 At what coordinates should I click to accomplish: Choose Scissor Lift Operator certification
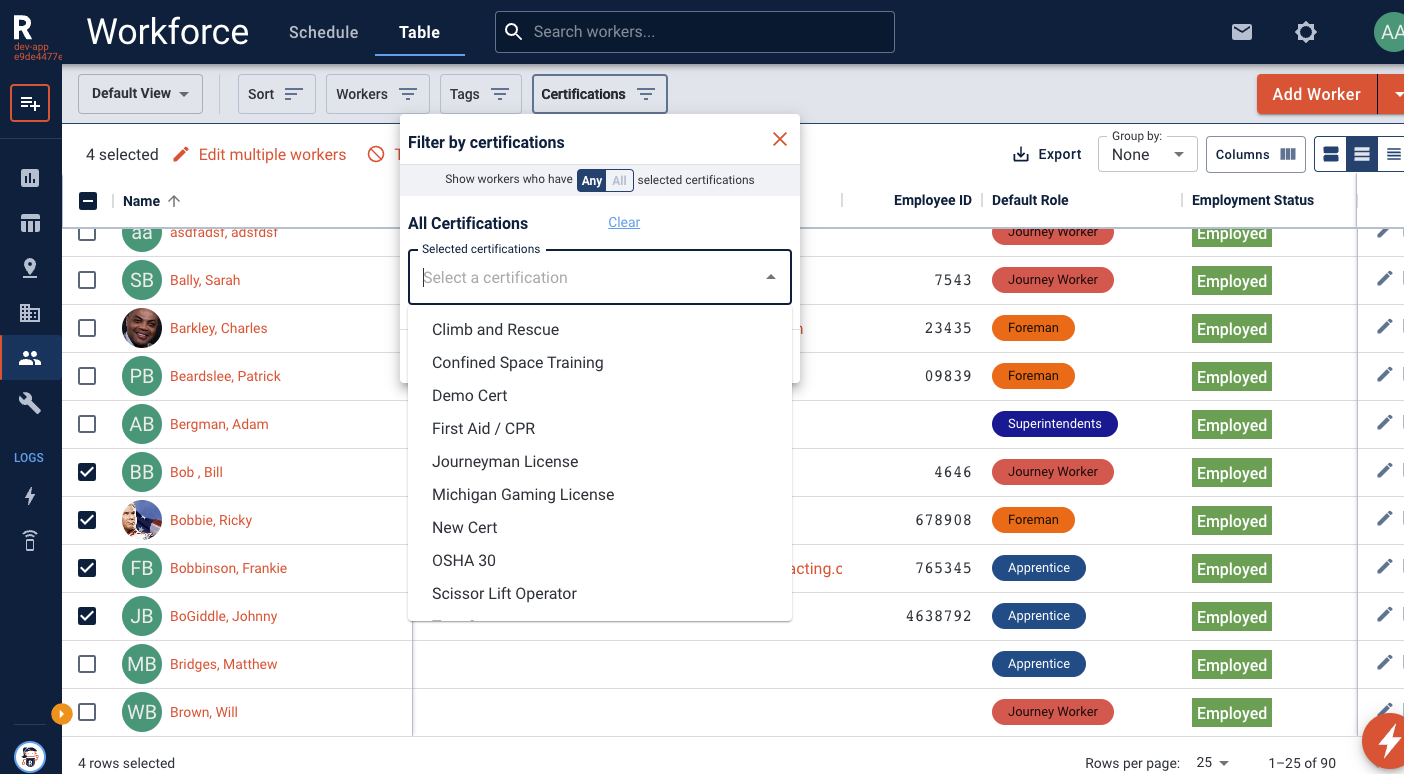(x=600, y=594)
